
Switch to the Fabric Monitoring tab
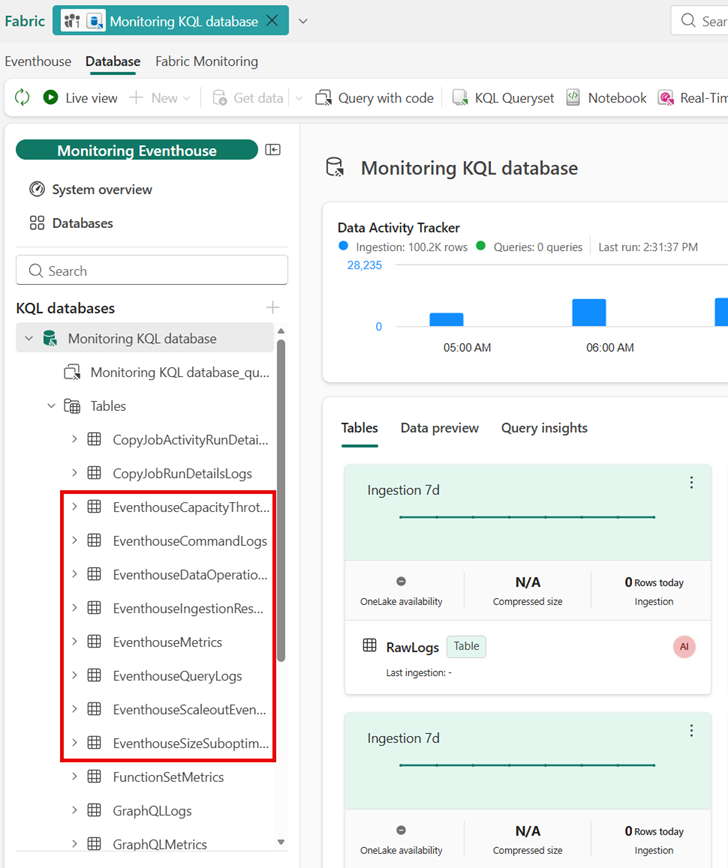206,61
